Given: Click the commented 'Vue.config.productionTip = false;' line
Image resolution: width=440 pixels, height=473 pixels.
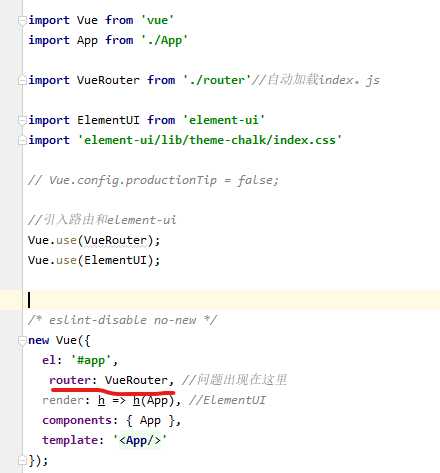Looking at the screenshot, I should point(153,180).
